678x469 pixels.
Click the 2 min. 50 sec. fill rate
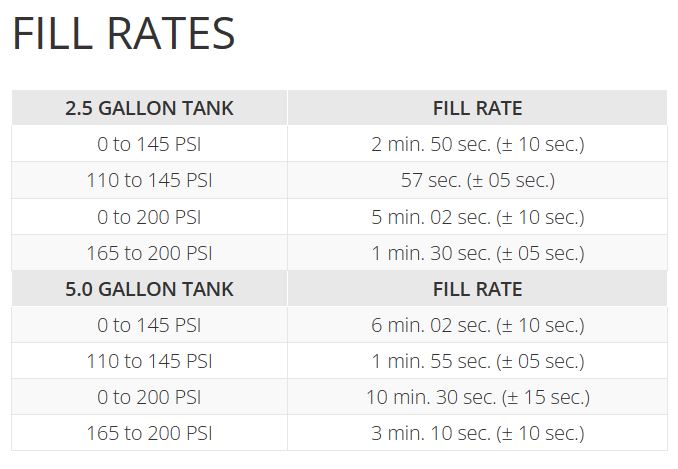point(477,144)
